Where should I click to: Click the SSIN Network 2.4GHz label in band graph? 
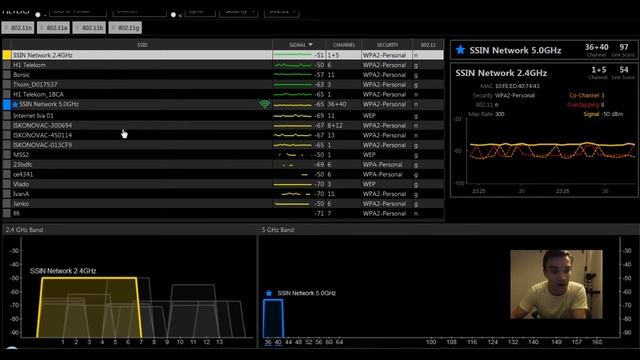click(x=63, y=271)
